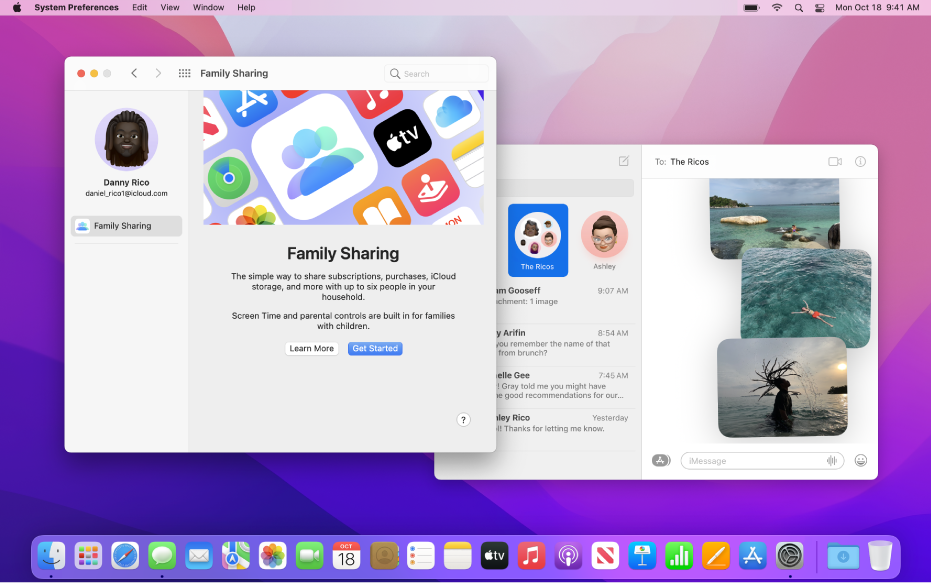Open the emoji picker in Messages
The image size is (932, 584).
coord(861,460)
